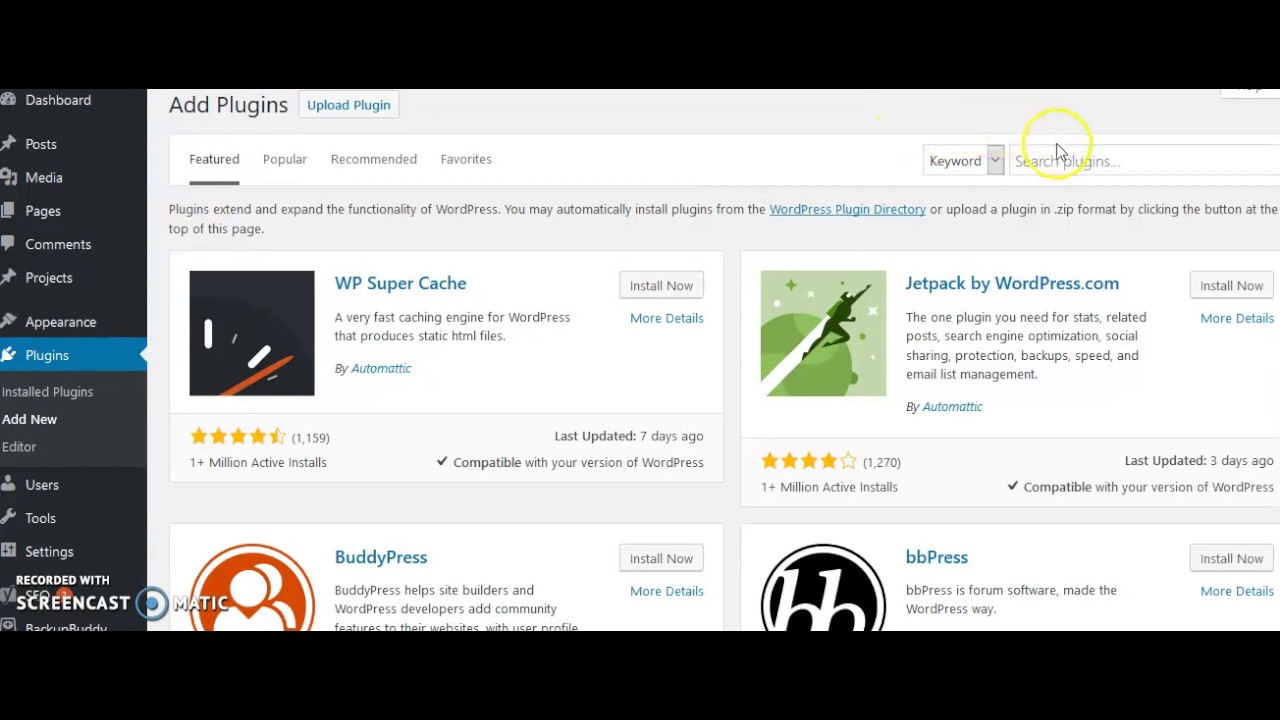
Task: Click the bbPress title link
Action: coord(937,557)
